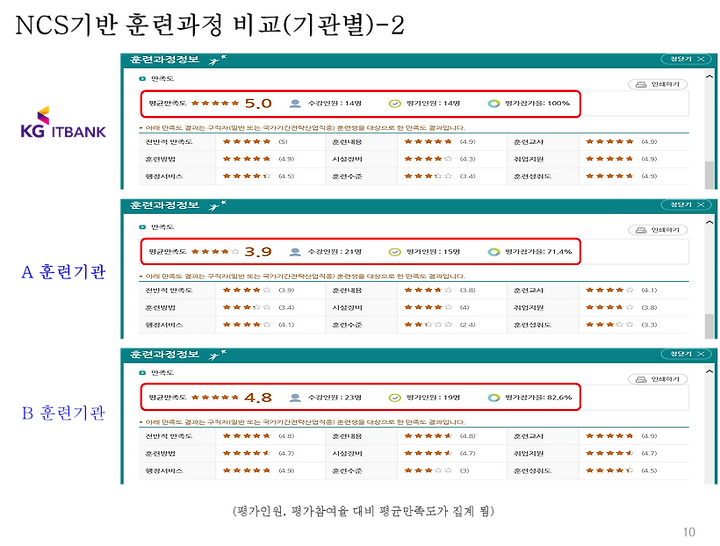This screenshot has height=546, width=720.
Task: Click check icon beside 평가인원 : 15명
Action: pyautogui.click(x=394, y=252)
